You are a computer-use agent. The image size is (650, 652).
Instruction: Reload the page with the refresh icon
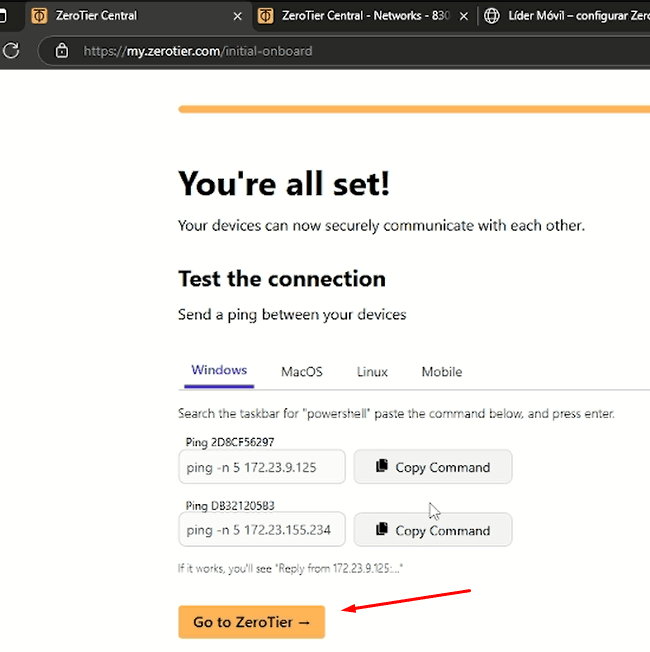click(11, 50)
